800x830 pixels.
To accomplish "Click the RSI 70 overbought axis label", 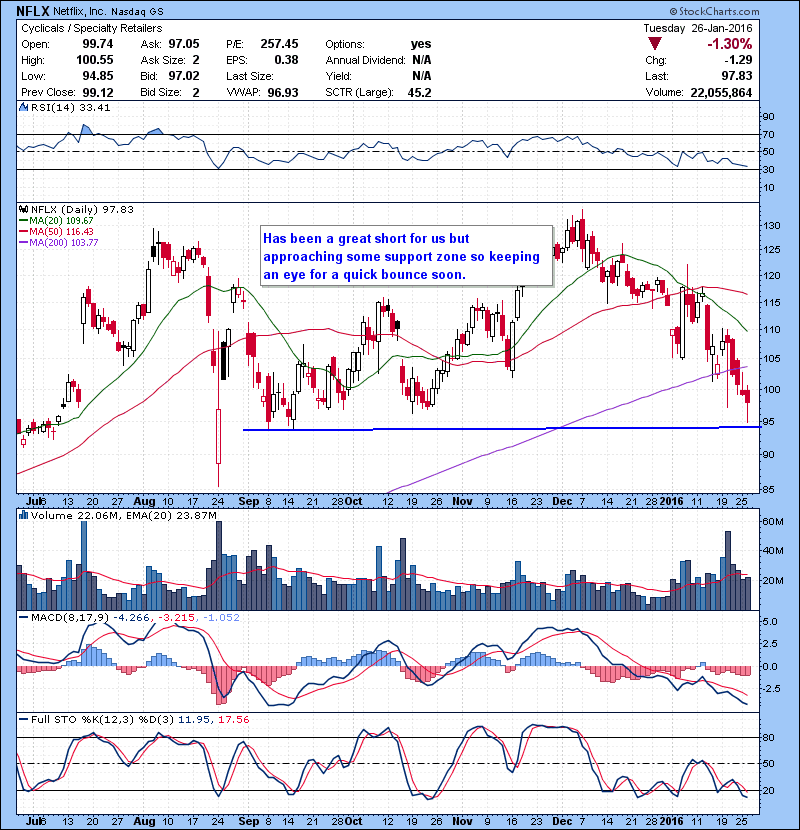I will [x=768, y=134].
